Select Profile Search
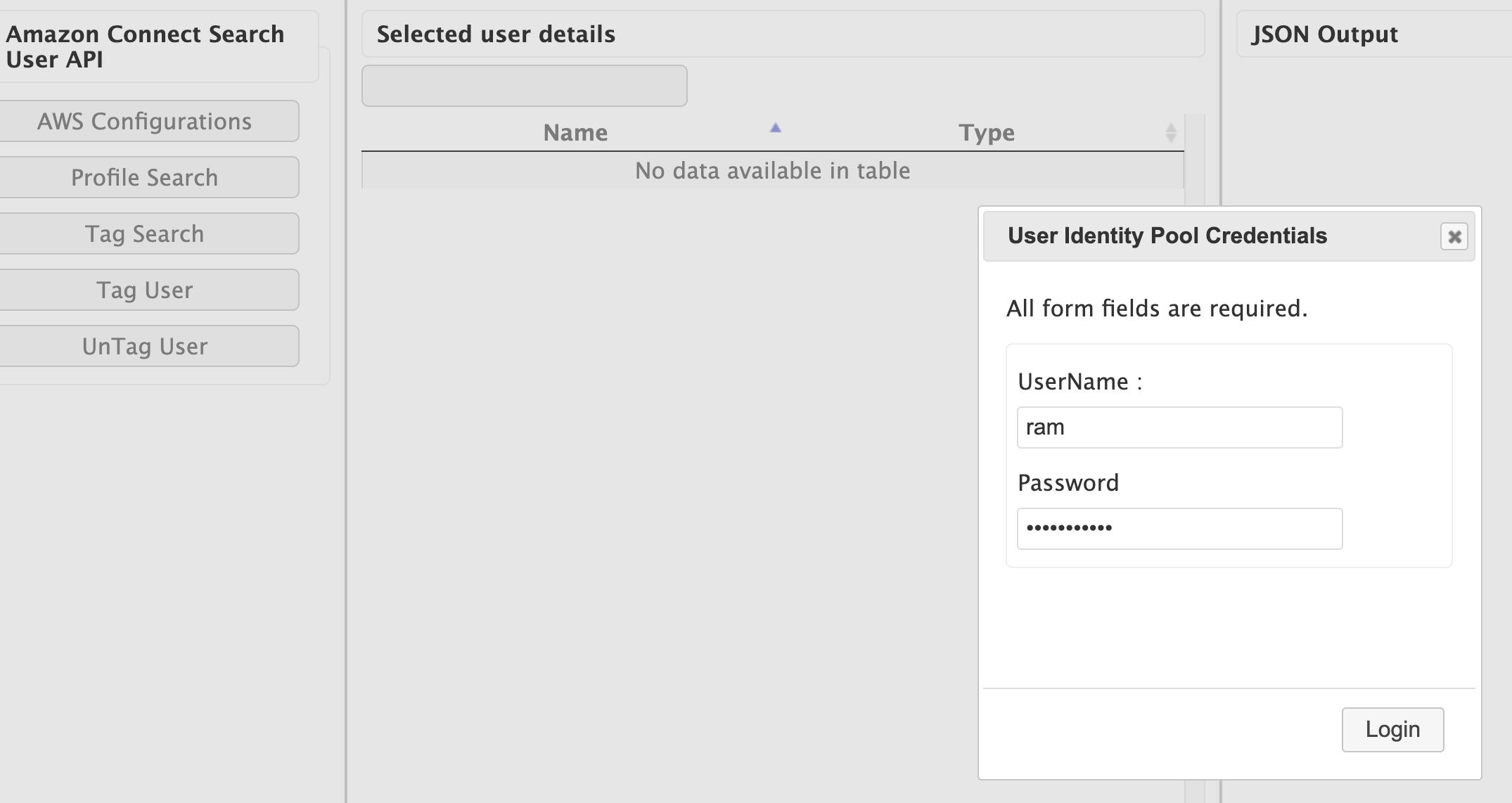Screen dimensions: 1512x803 point(150,177)
